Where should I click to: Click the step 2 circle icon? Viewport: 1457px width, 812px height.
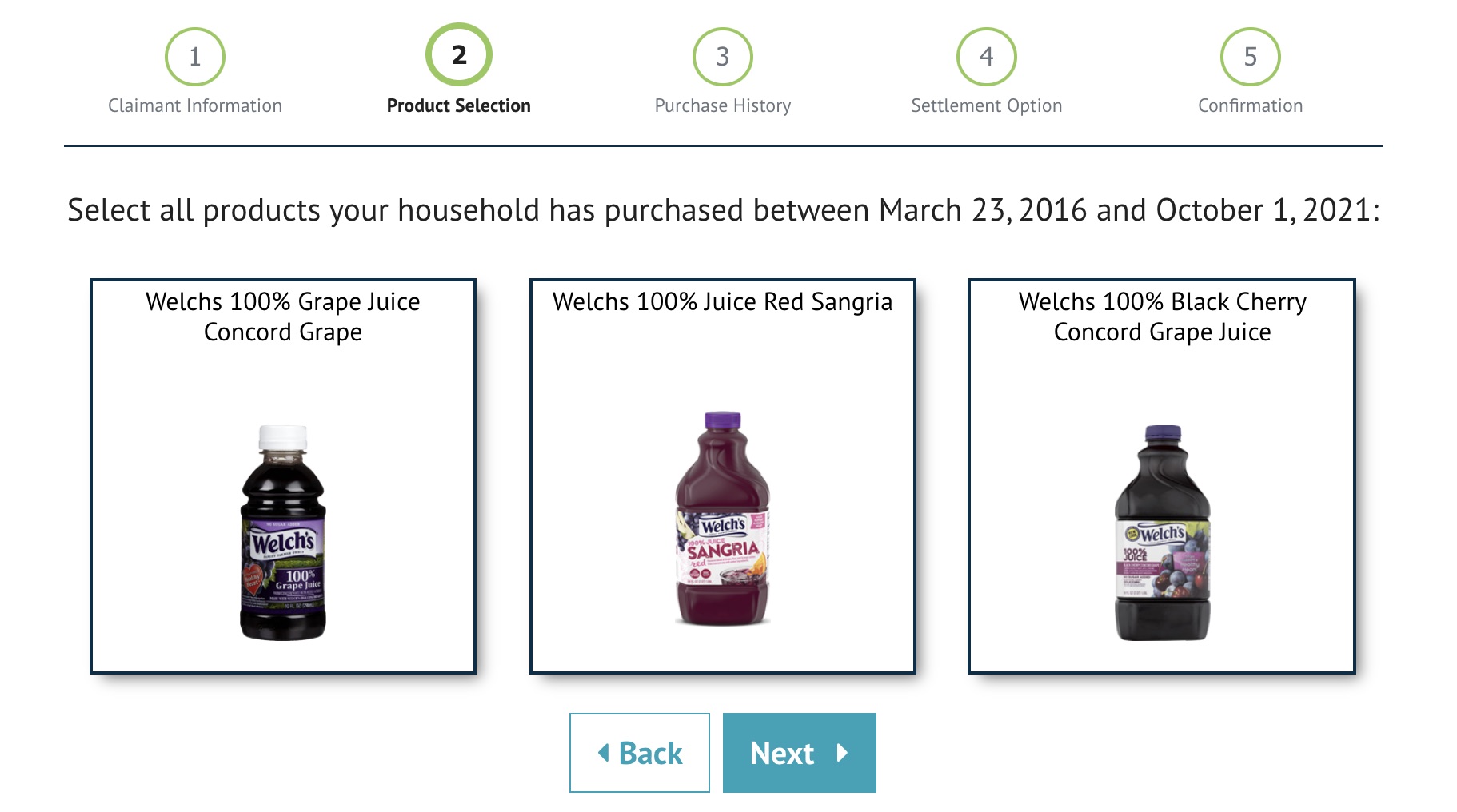[x=458, y=55]
